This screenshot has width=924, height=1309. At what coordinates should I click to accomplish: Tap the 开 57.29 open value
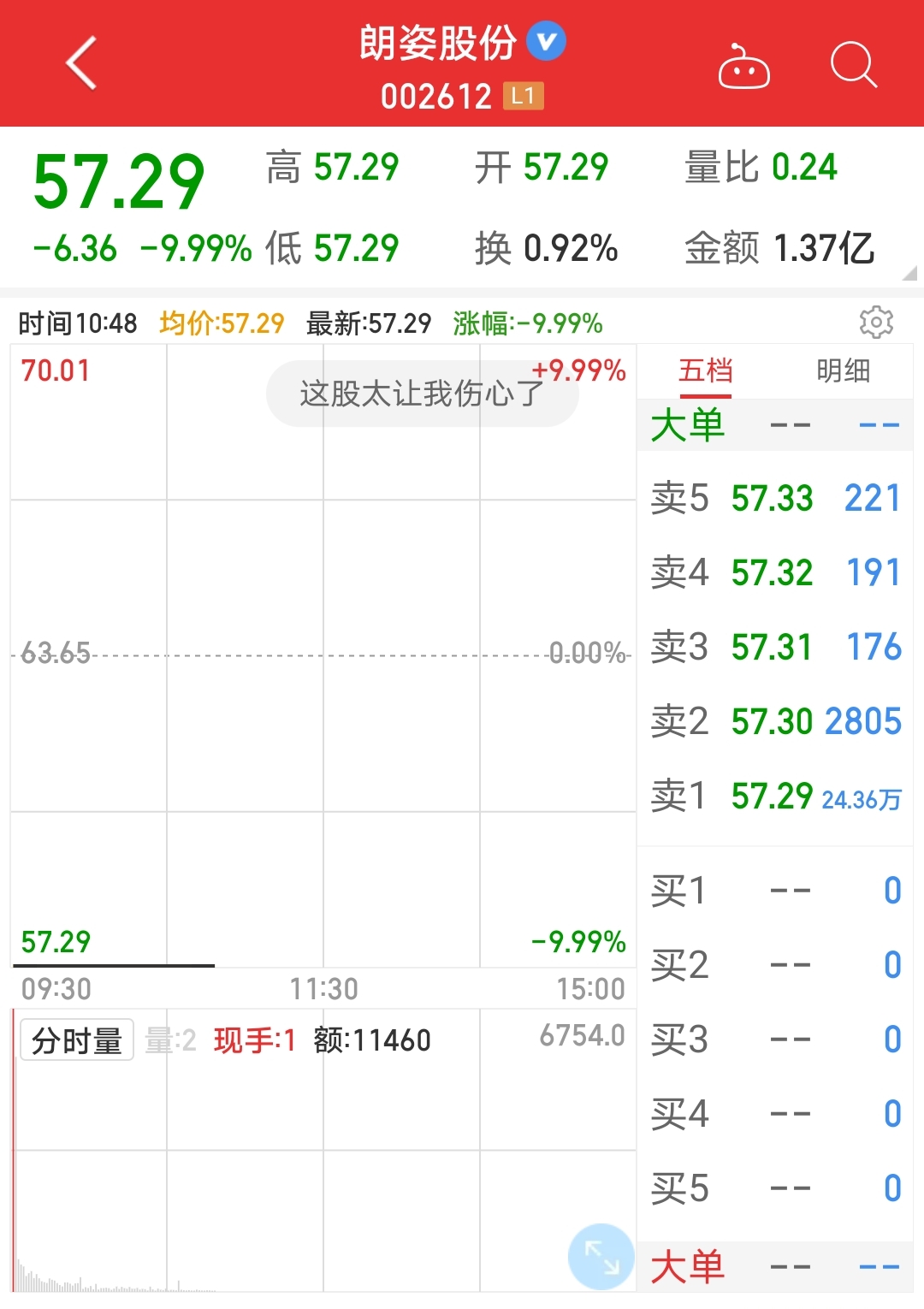click(x=542, y=168)
